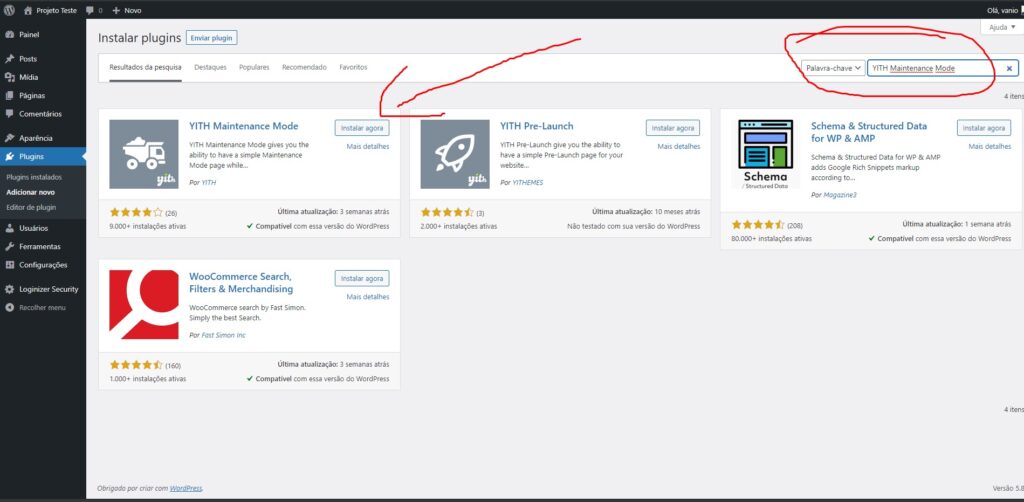
Task: Install YITH Pre-Launch with Instalar agora
Action: click(673, 128)
